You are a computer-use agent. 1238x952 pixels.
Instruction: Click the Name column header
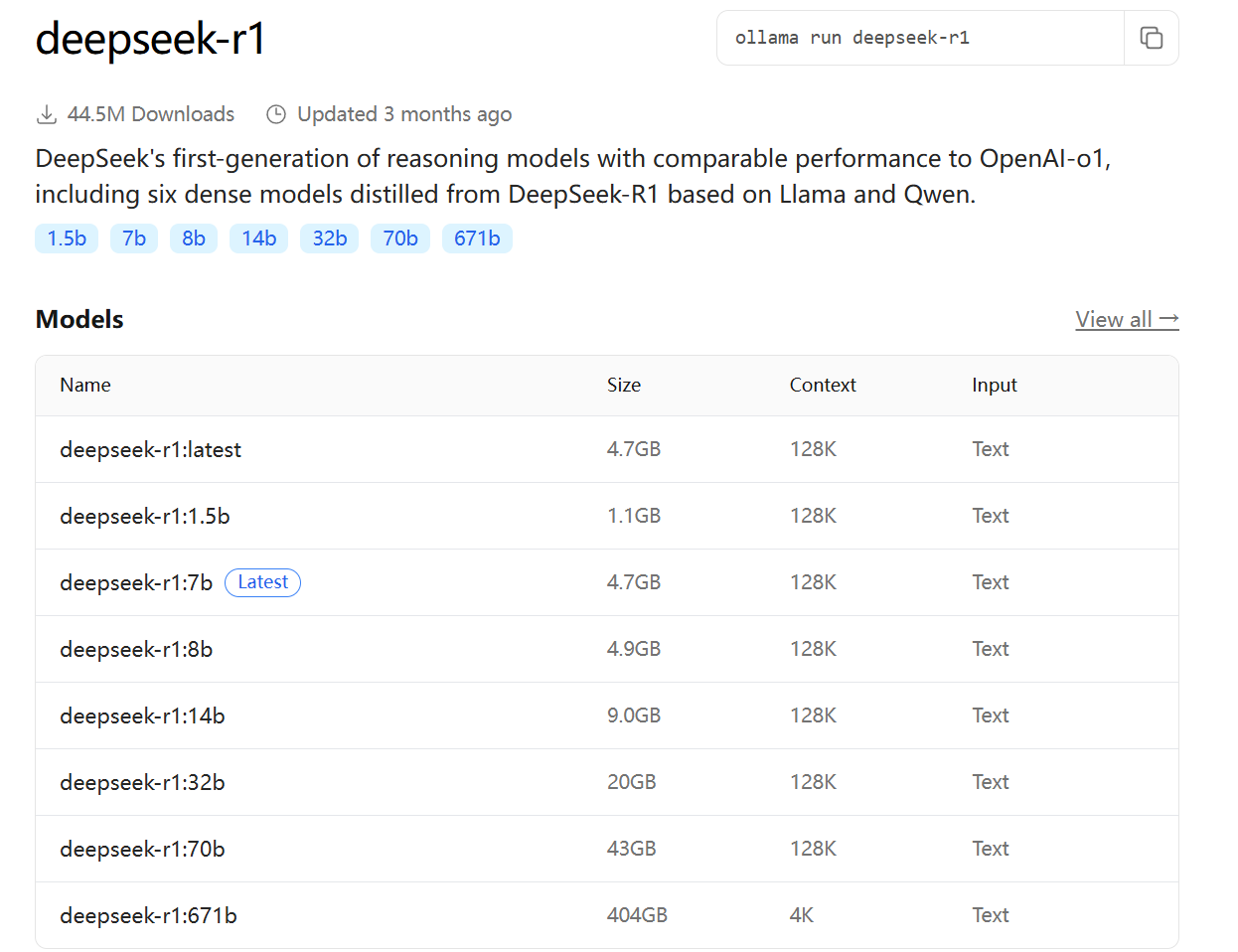(x=84, y=386)
